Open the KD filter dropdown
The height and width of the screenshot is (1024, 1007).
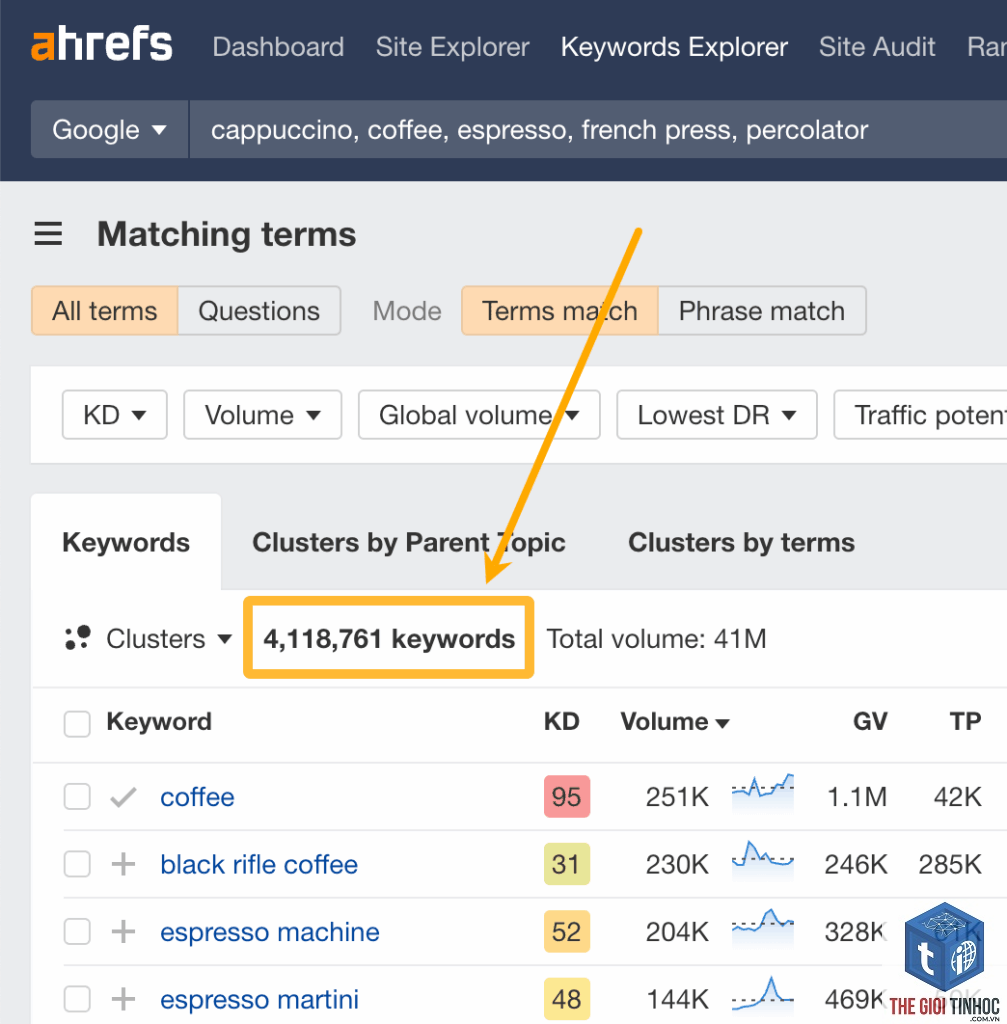pyautogui.click(x=115, y=415)
